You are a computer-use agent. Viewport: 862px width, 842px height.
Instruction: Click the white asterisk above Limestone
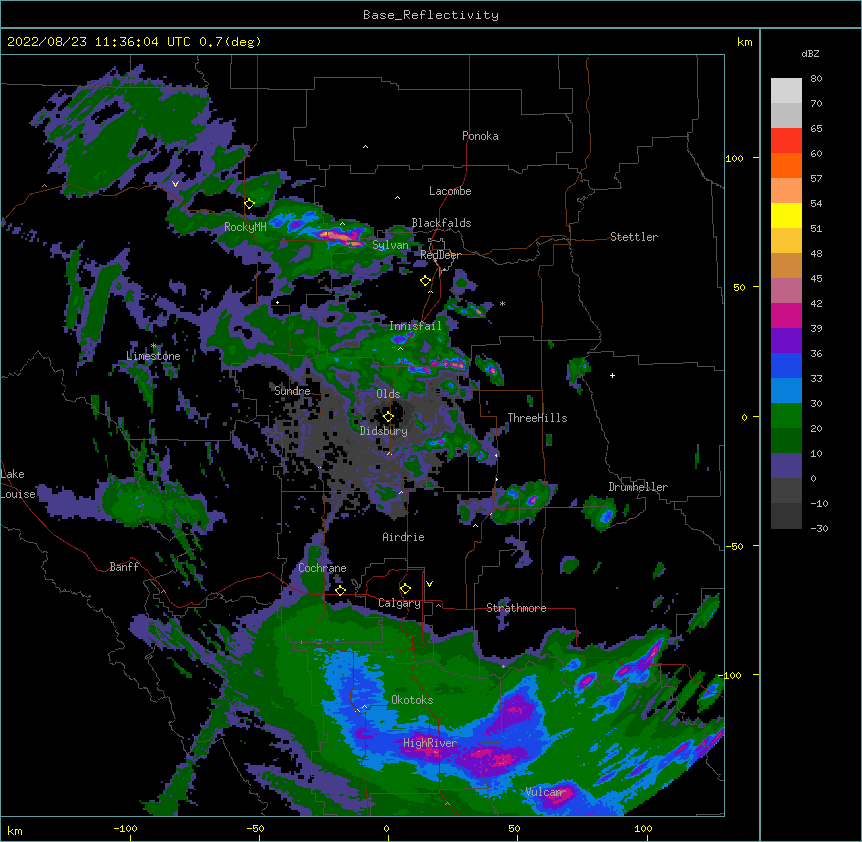153,346
